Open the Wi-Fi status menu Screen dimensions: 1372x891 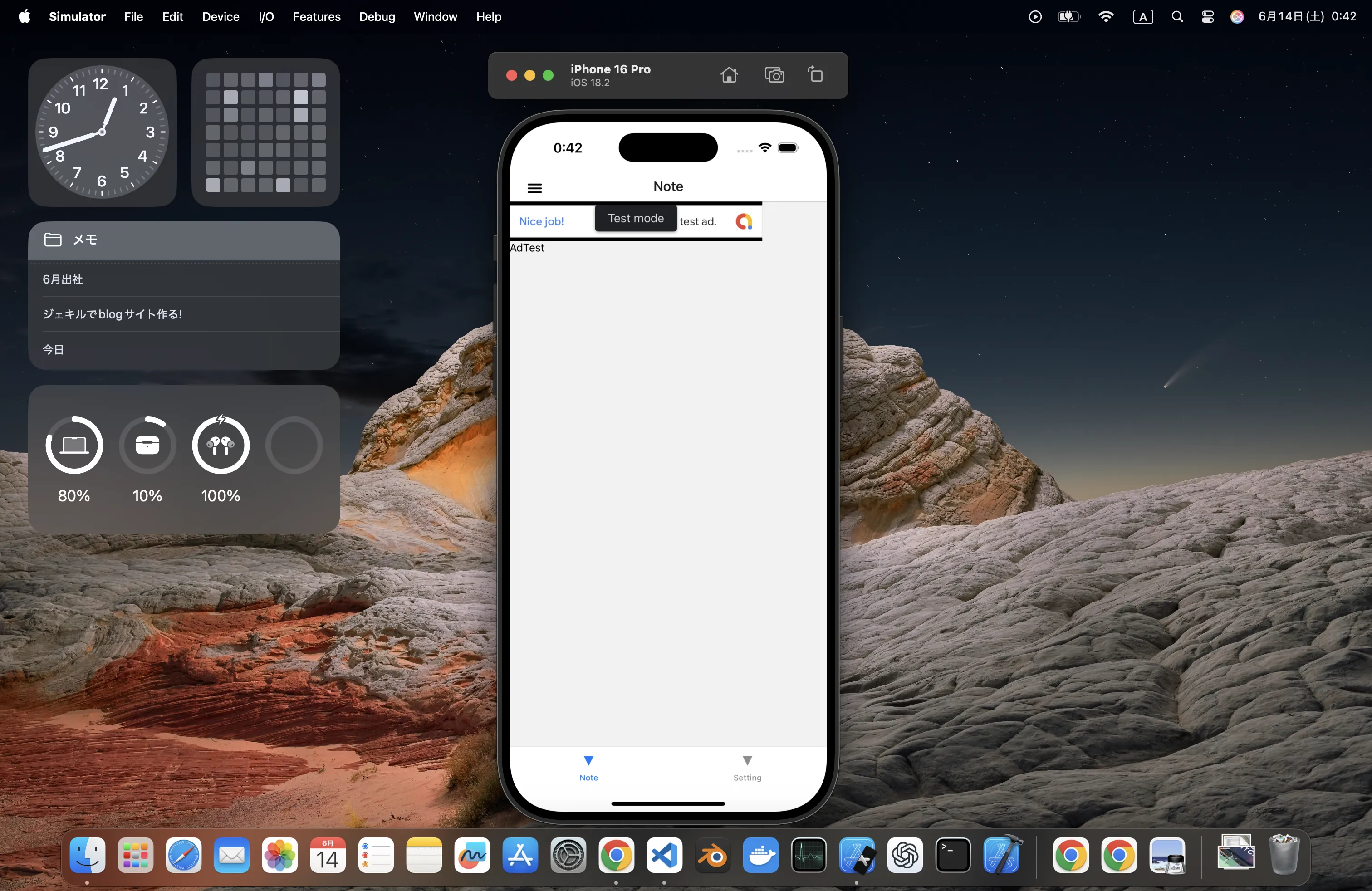(1106, 17)
